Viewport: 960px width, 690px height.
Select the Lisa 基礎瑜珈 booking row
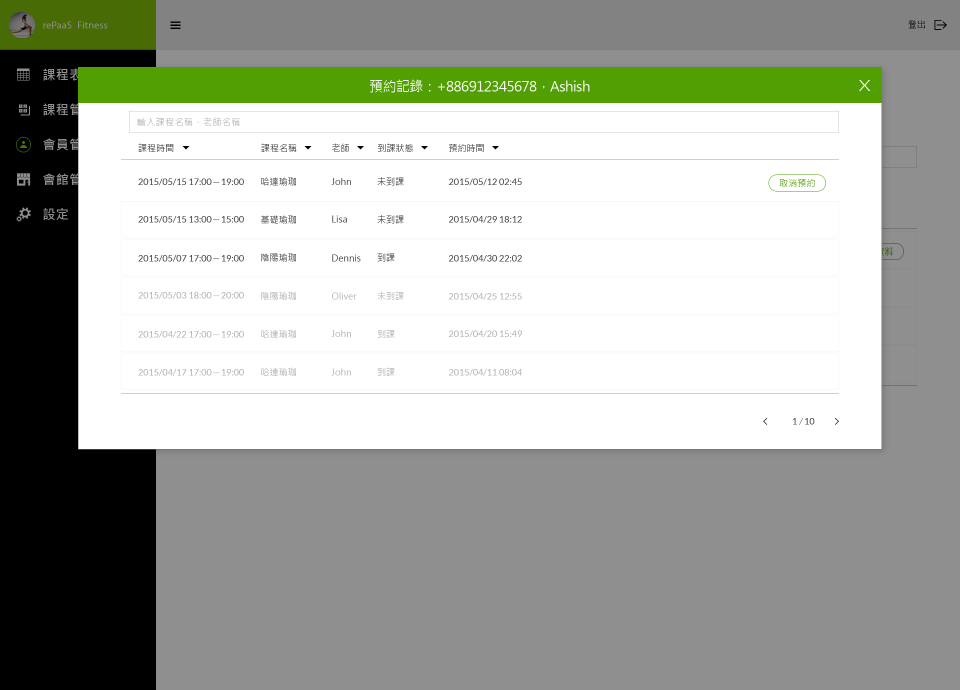coord(479,219)
